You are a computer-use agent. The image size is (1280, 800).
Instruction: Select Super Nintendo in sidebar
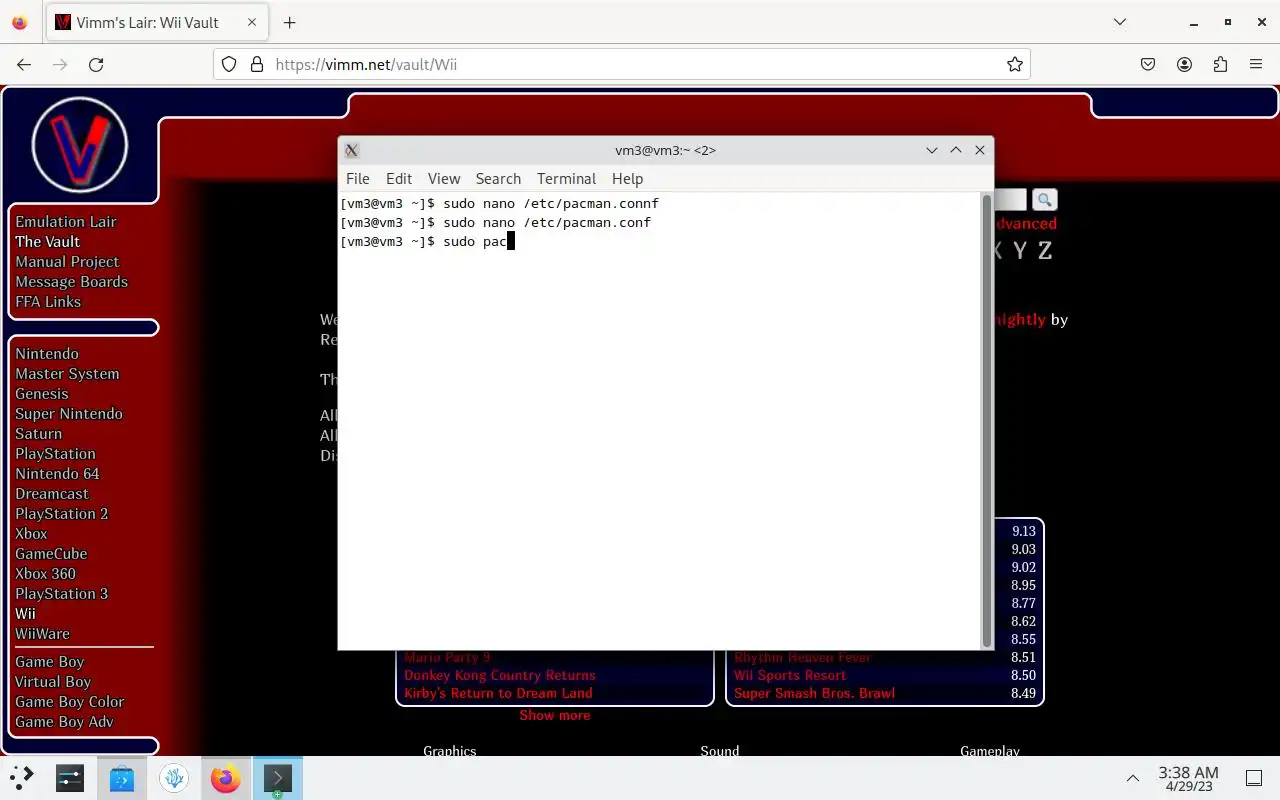(69, 414)
